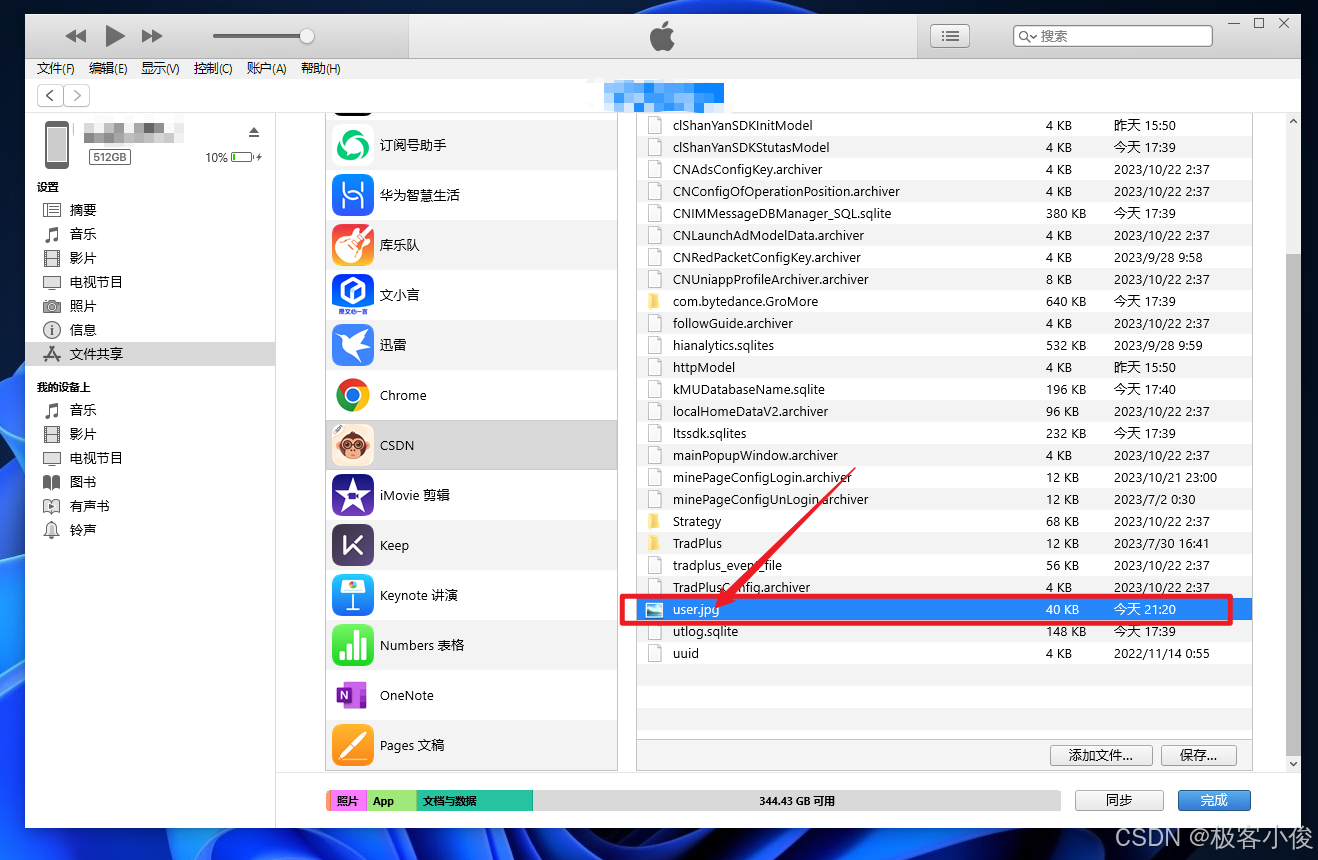Open the list view button near search
Screen dimensions: 1318x860
click(x=950, y=36)
